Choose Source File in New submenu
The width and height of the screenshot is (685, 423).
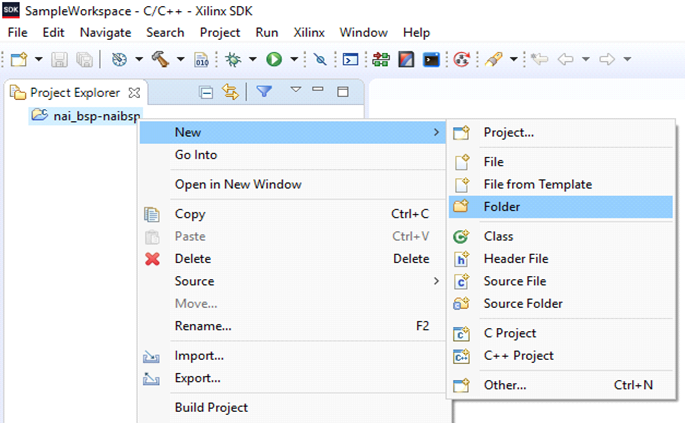pos(514,281)
